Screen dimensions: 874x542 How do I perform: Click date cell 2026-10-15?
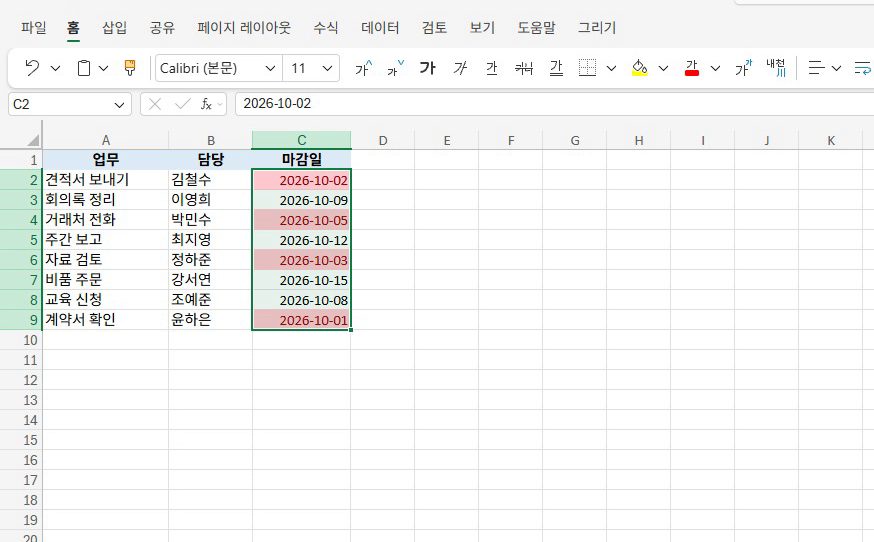(x=302, y=280)
